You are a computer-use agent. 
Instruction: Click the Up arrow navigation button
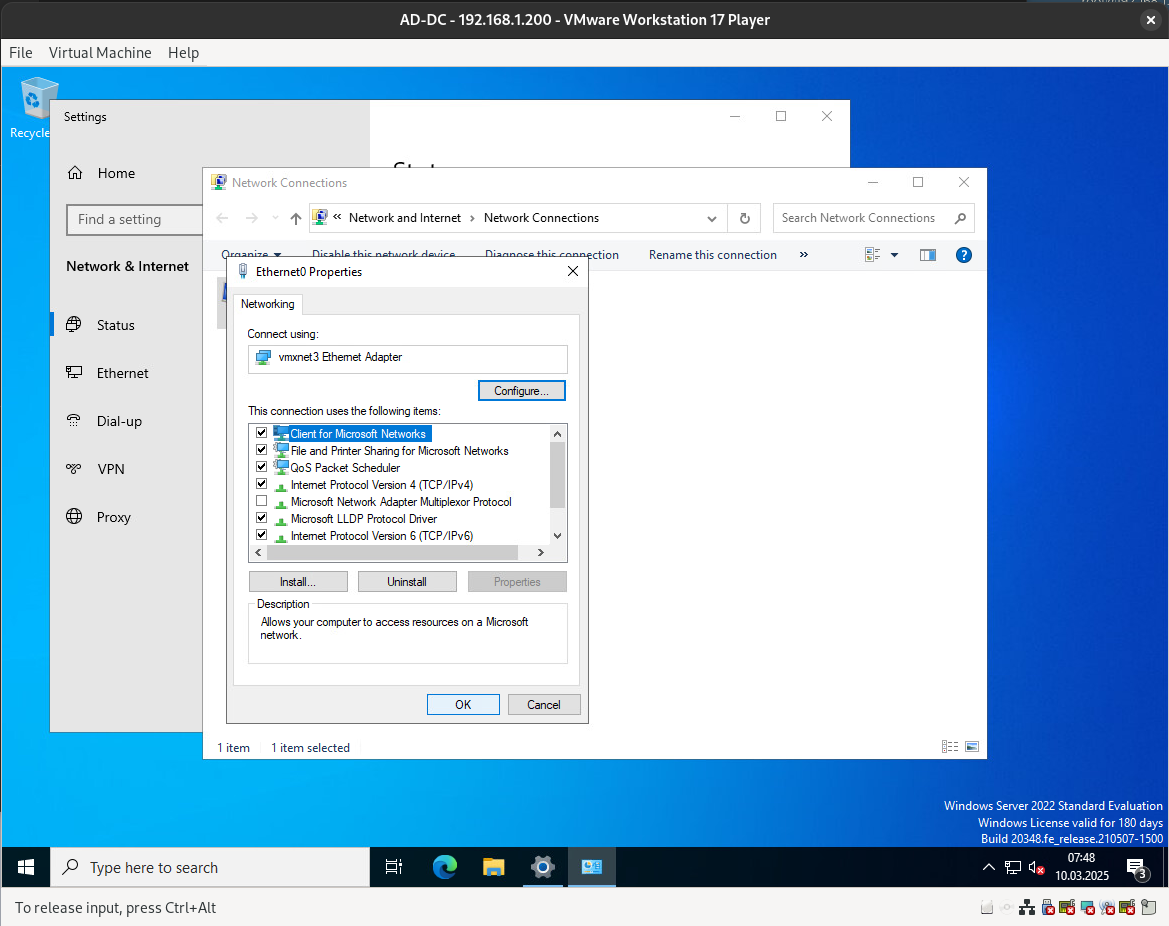tap(296, 218)
